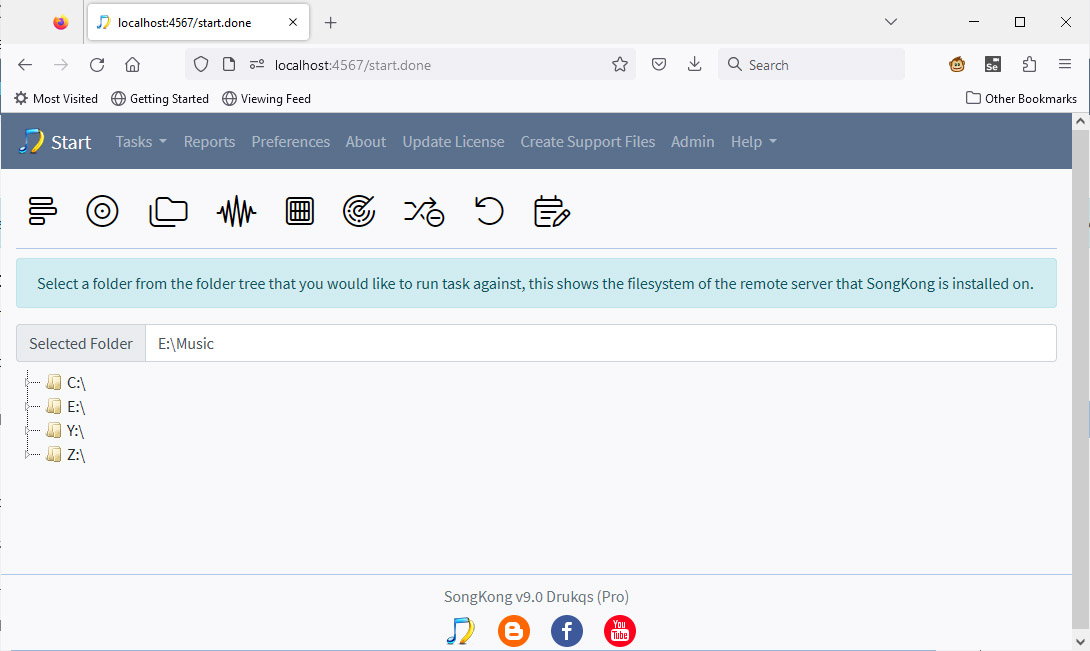Image resolution: width=1090 pixels, height=651 pixels.
Task: Open the YouTube icon in footer
Action: pos(619,631)
